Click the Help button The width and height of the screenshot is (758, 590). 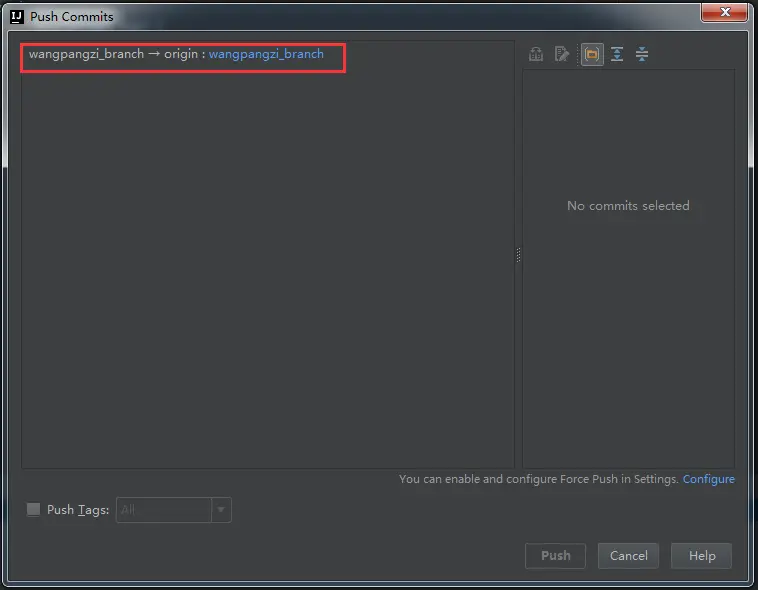701,556
